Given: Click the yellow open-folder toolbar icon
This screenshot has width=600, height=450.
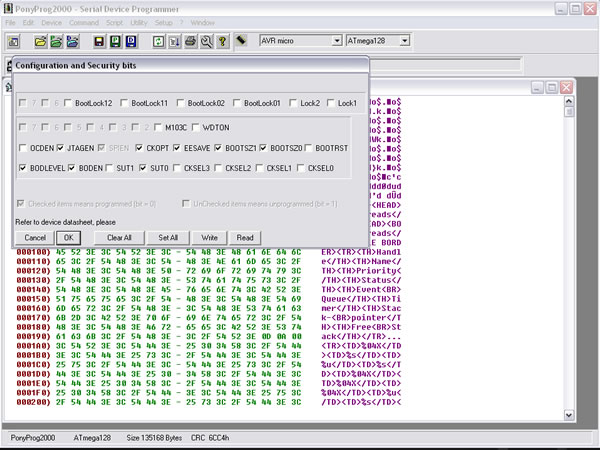Looking at the screenshot, I should (41, 41).
